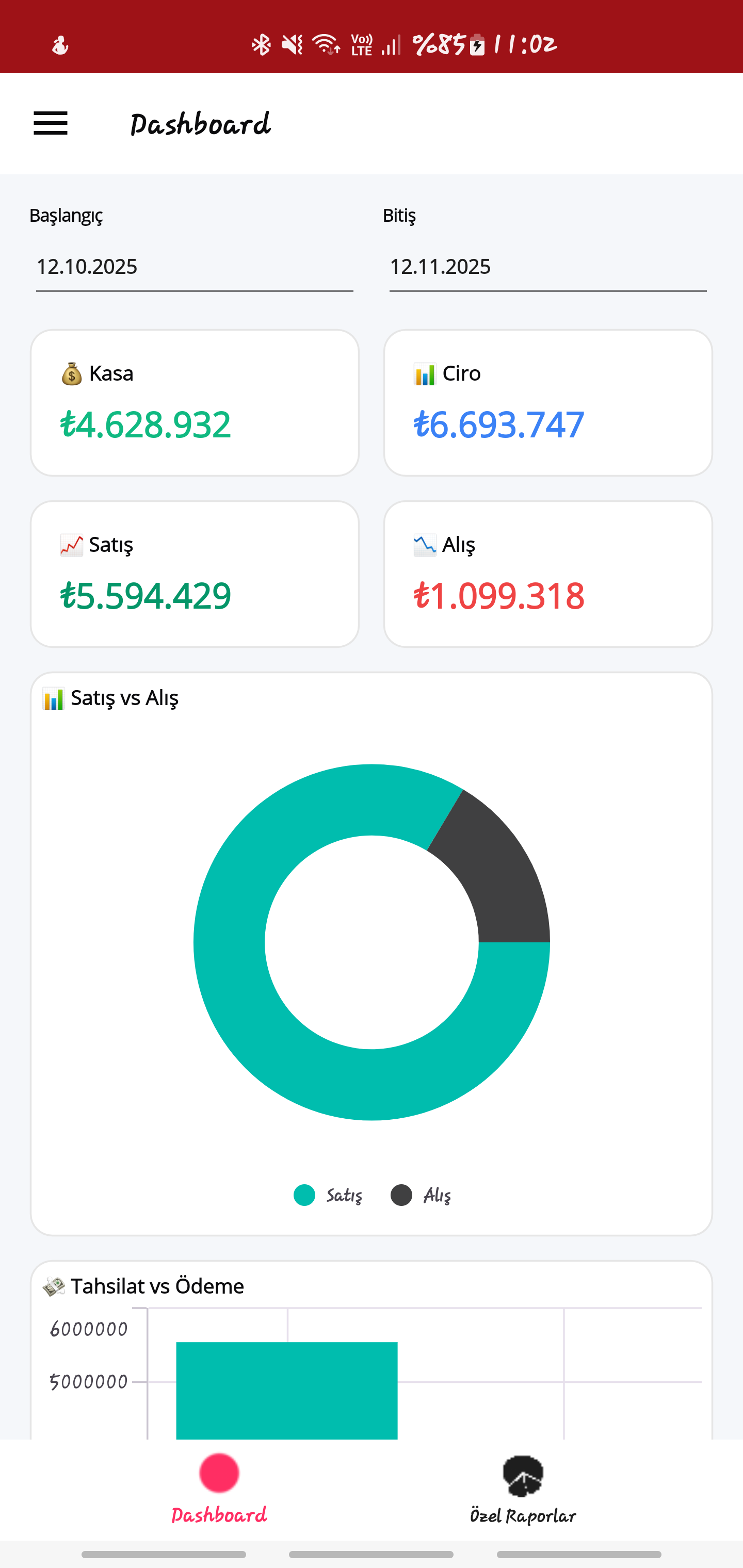Select the Dashboard bottom tab label
The width and height of the screenshot is (743, 1568).
[219, 1515]
